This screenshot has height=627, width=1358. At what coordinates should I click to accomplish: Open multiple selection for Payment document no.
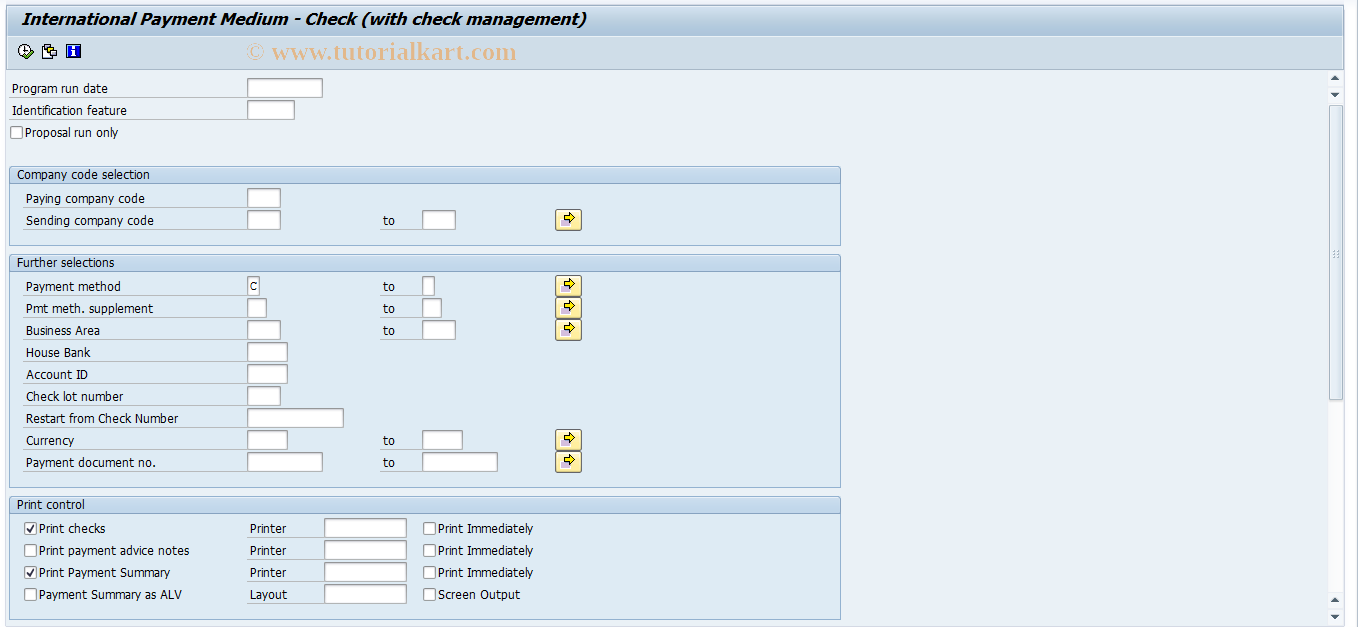tap(568, 462)
